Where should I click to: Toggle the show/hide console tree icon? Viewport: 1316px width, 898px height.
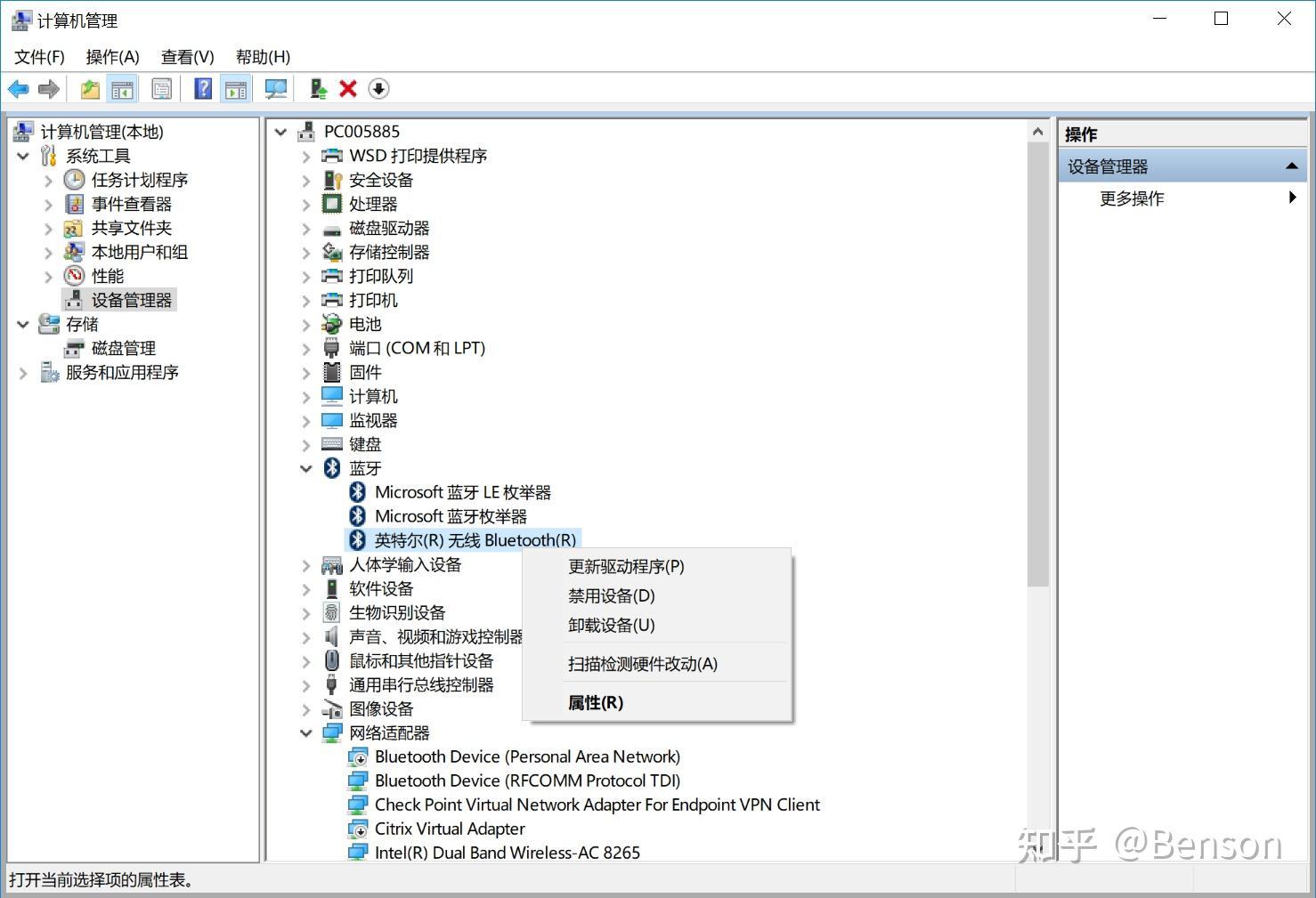point(122,89)
